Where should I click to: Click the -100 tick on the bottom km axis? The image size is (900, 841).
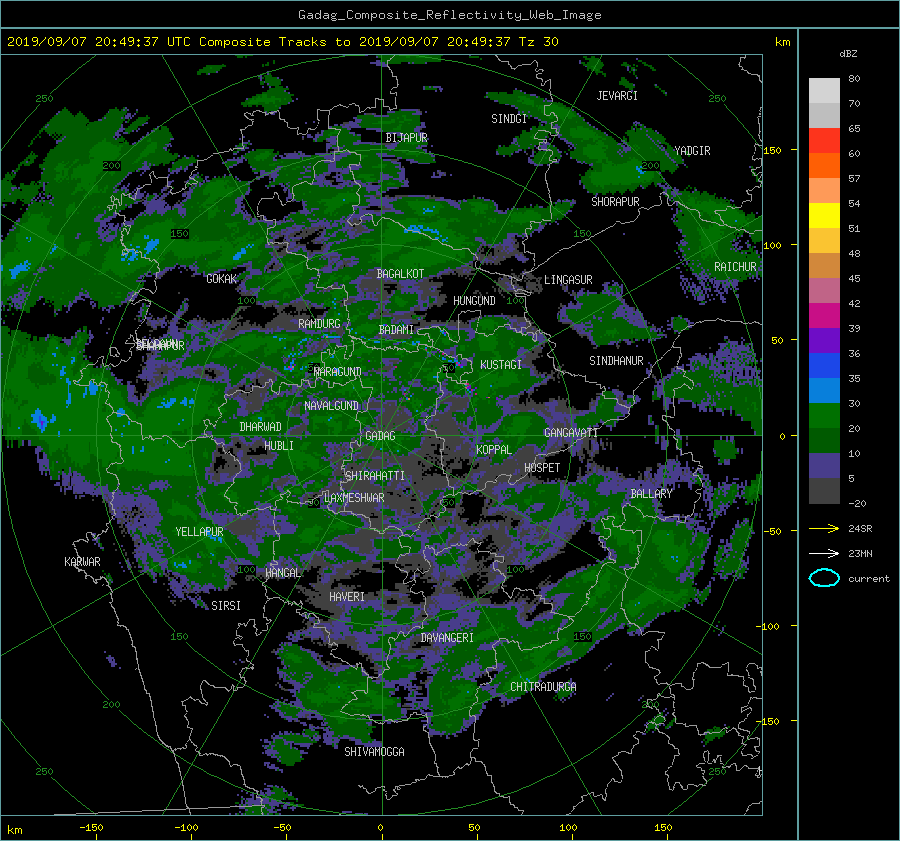(x=186, y=828)
